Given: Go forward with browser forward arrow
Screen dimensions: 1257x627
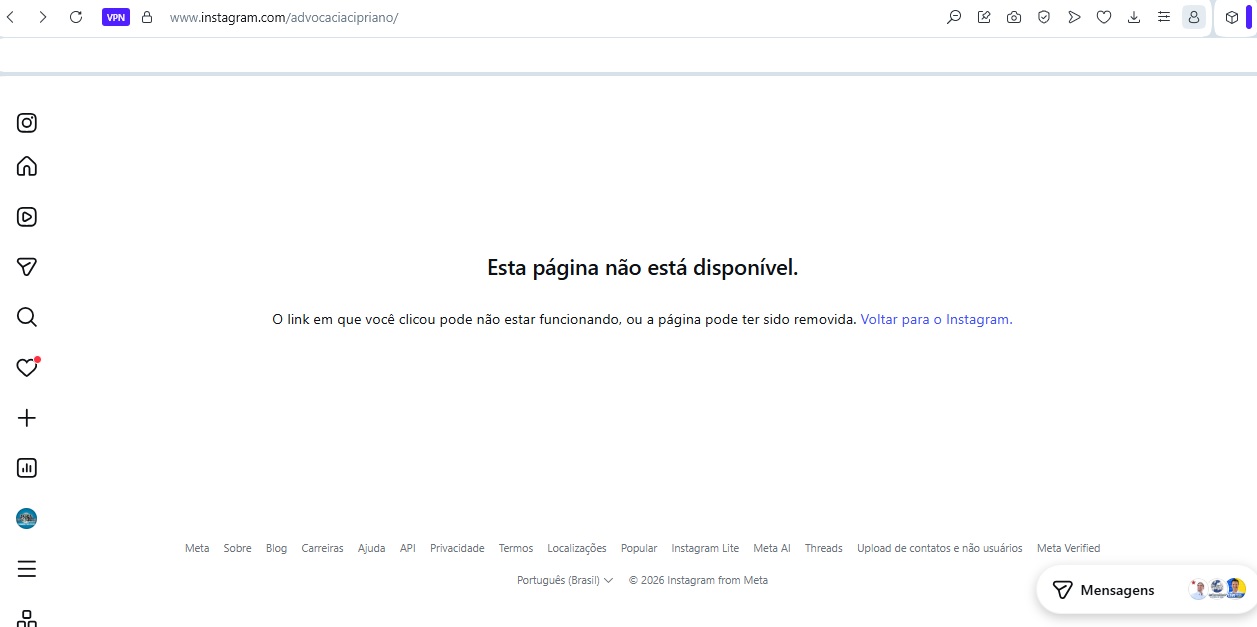Looking at the screenshot, I should click(43, 17).
